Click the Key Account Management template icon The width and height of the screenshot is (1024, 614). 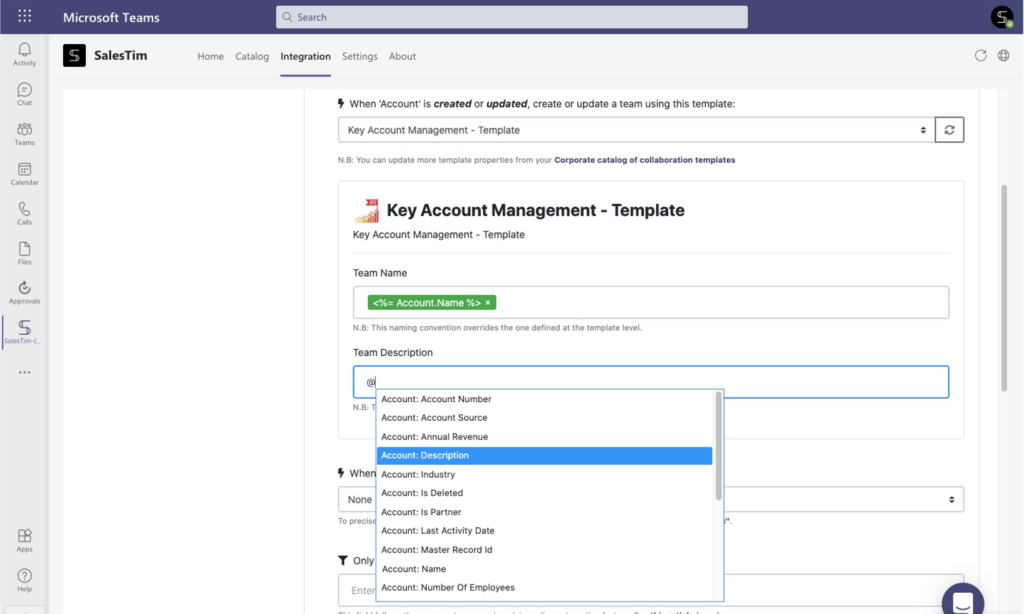pyautogui.click(x=366, y=210)
